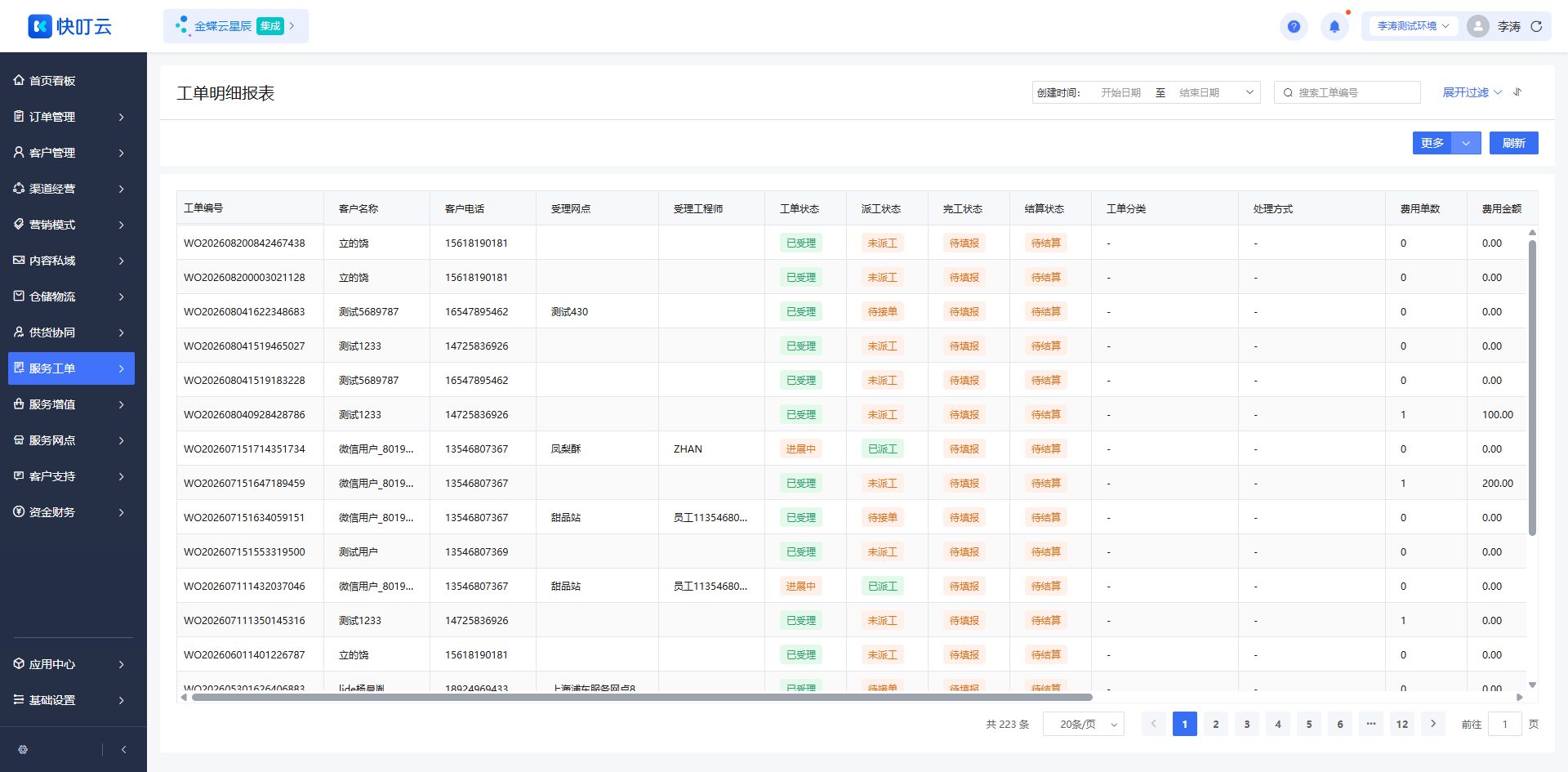Click the 服务工单 sidebar icon
Screen dimensions: 1568x772
click(x=19, y=368)
